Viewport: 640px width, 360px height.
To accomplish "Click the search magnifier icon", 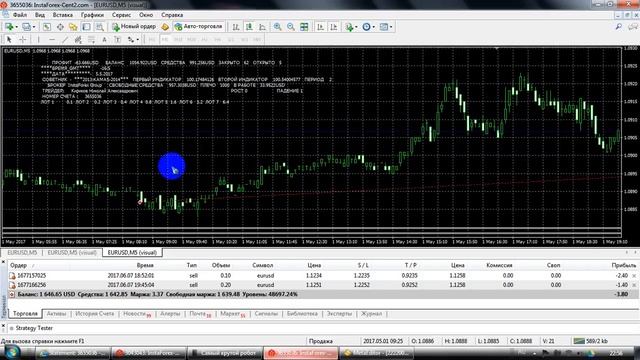I will (x=619, y=27).
